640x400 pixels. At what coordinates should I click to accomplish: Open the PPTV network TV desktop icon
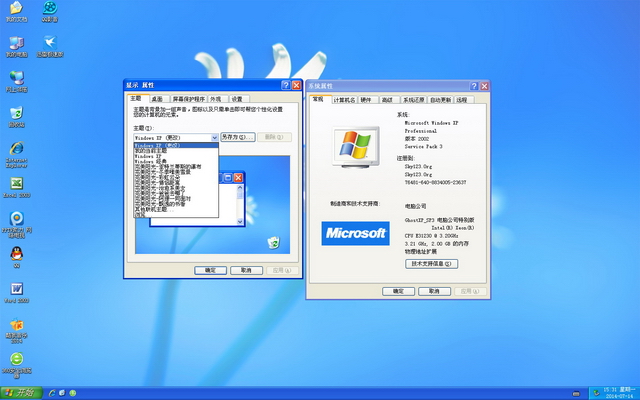(16, 224)
